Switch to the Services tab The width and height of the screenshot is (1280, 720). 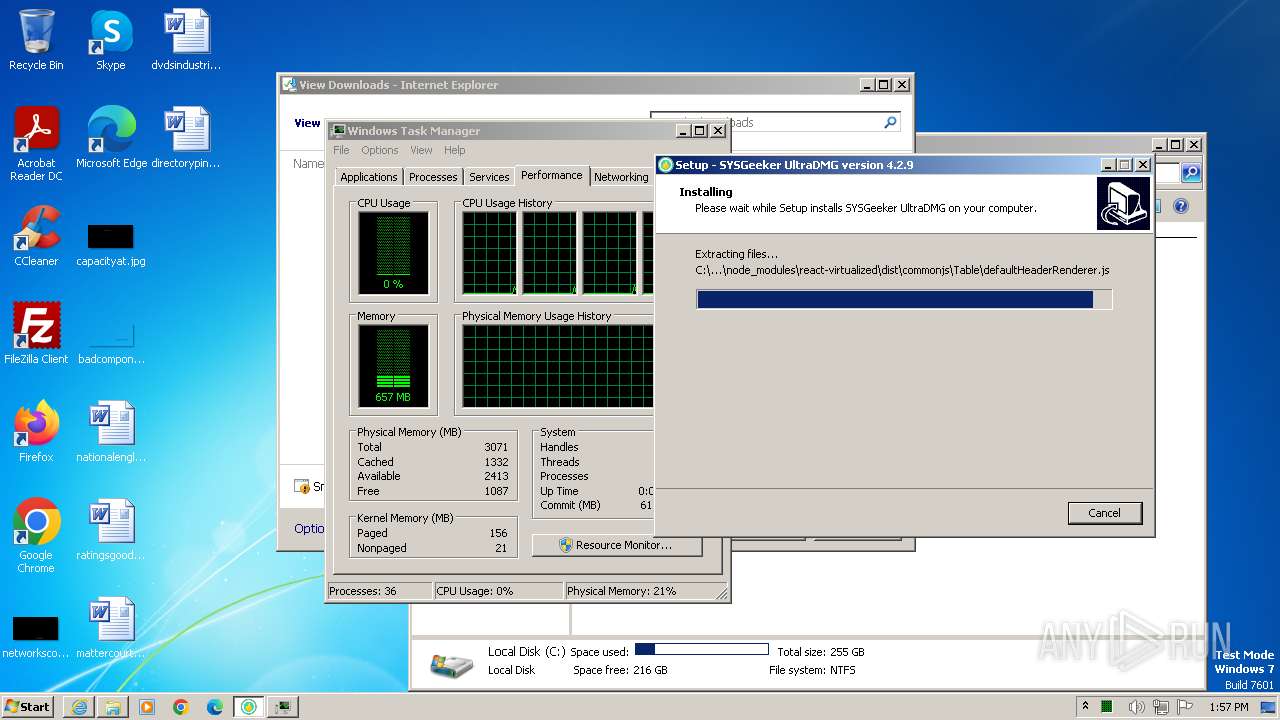[x=489, y=177]
